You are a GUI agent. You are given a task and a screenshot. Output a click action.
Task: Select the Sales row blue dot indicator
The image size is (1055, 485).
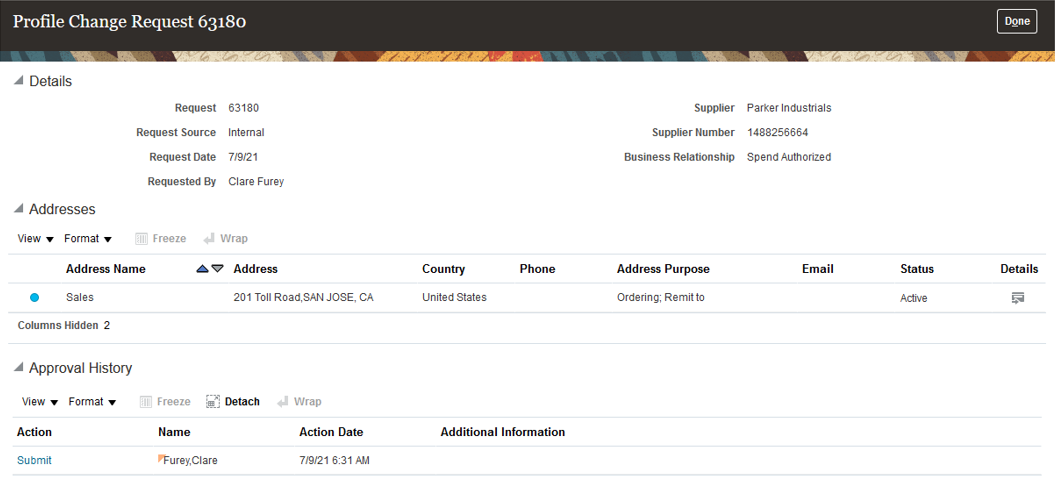pyautogui.click(x=34, y=297)
